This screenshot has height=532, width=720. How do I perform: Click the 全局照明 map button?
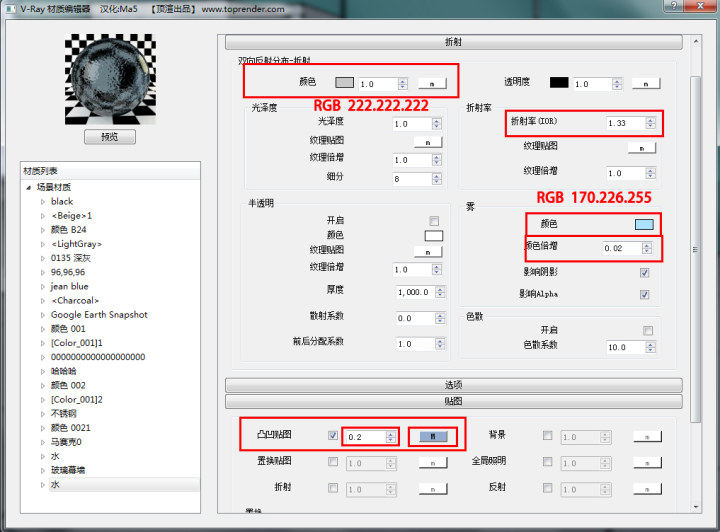(647, 463)
